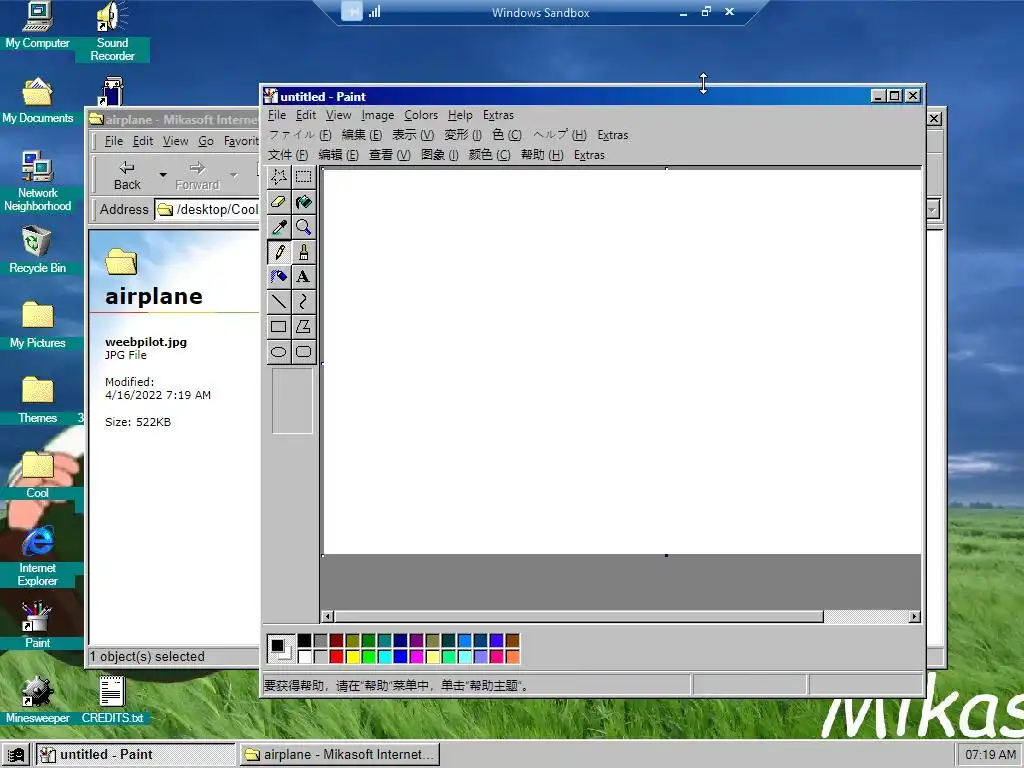Launch Minesweeper desktop shortcut
Viewport: 1024px width, 768px height.
(x=37, y=700)
